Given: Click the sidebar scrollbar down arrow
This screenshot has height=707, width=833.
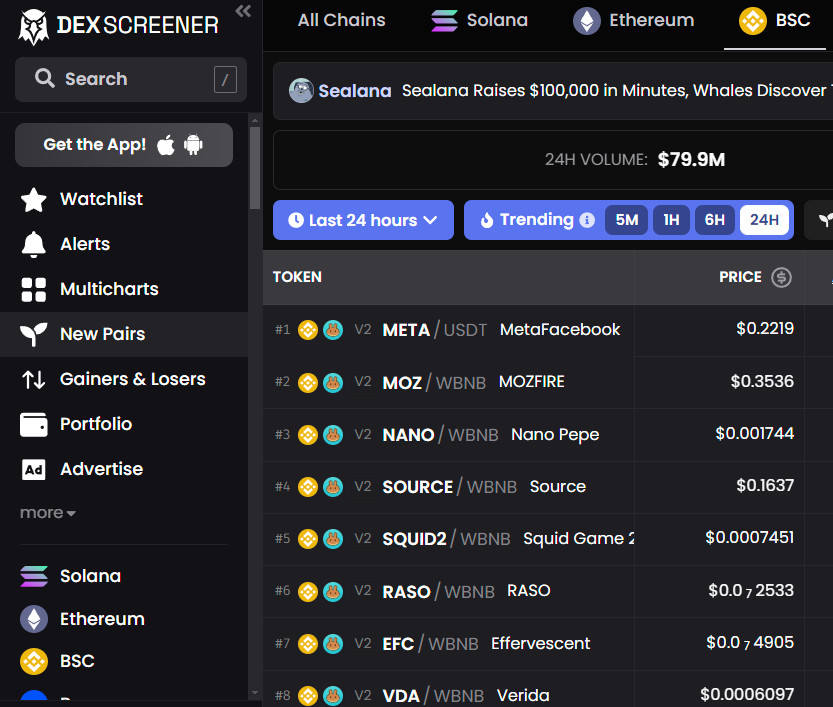Looking at the screenshot, I should (255, 693).
